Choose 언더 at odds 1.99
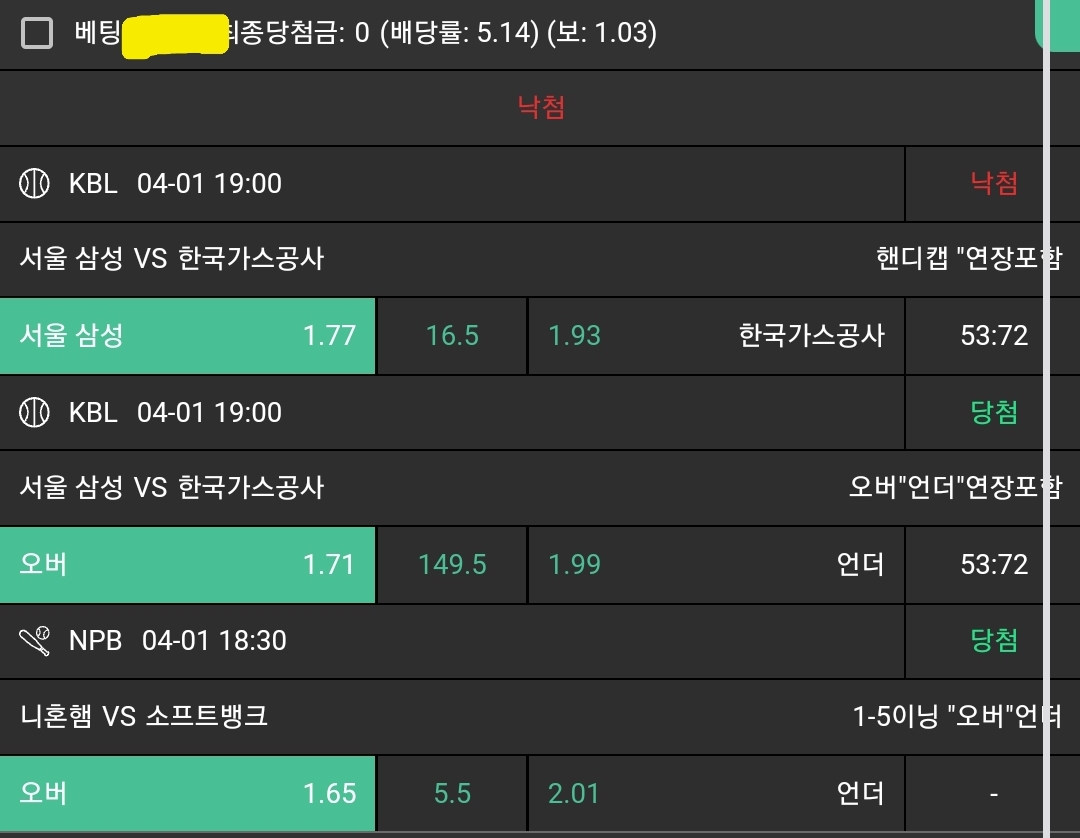Image resolution: width=1080 pixels, height=838 pixels. 716,564
